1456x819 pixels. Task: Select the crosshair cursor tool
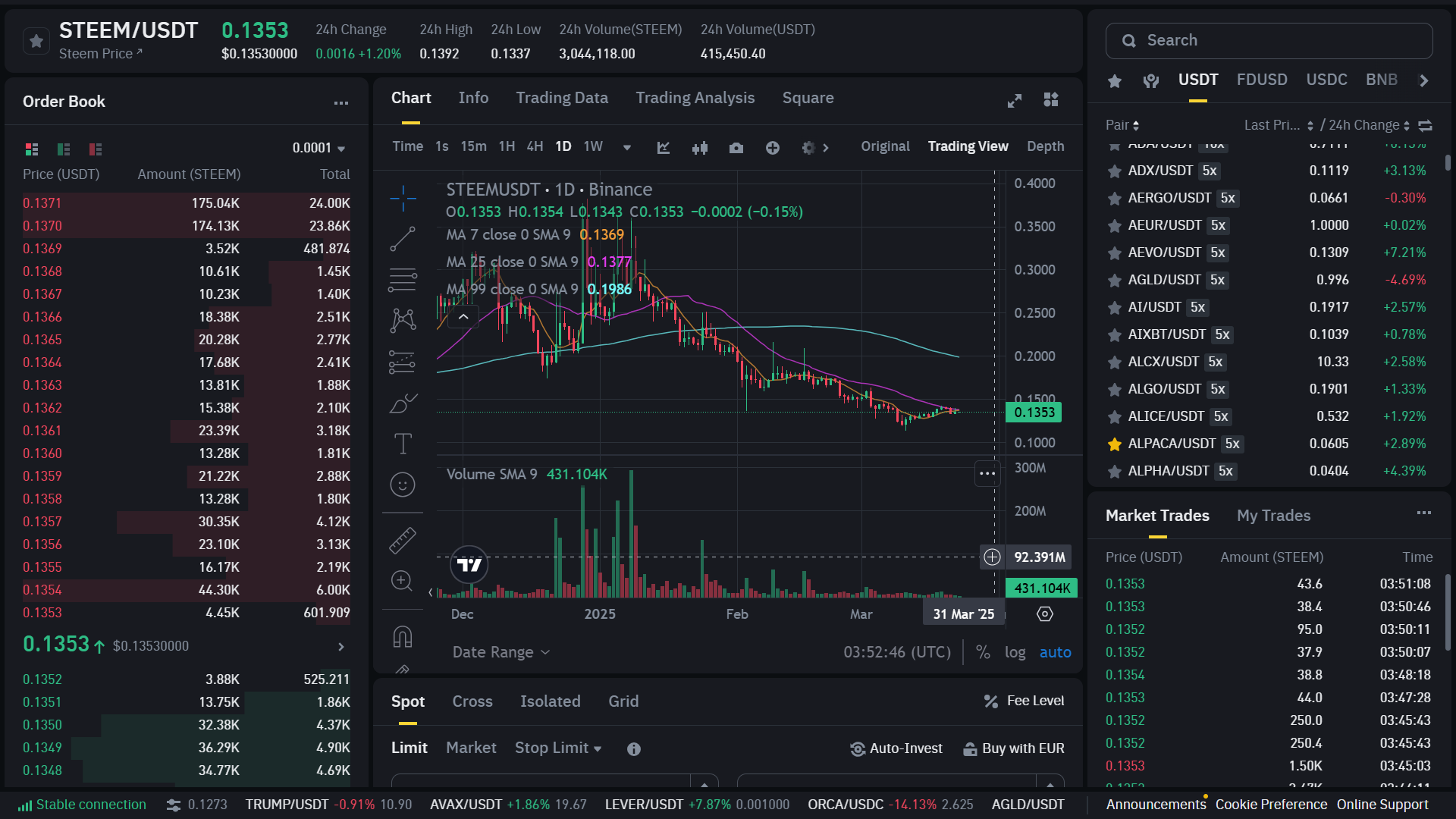403,198
